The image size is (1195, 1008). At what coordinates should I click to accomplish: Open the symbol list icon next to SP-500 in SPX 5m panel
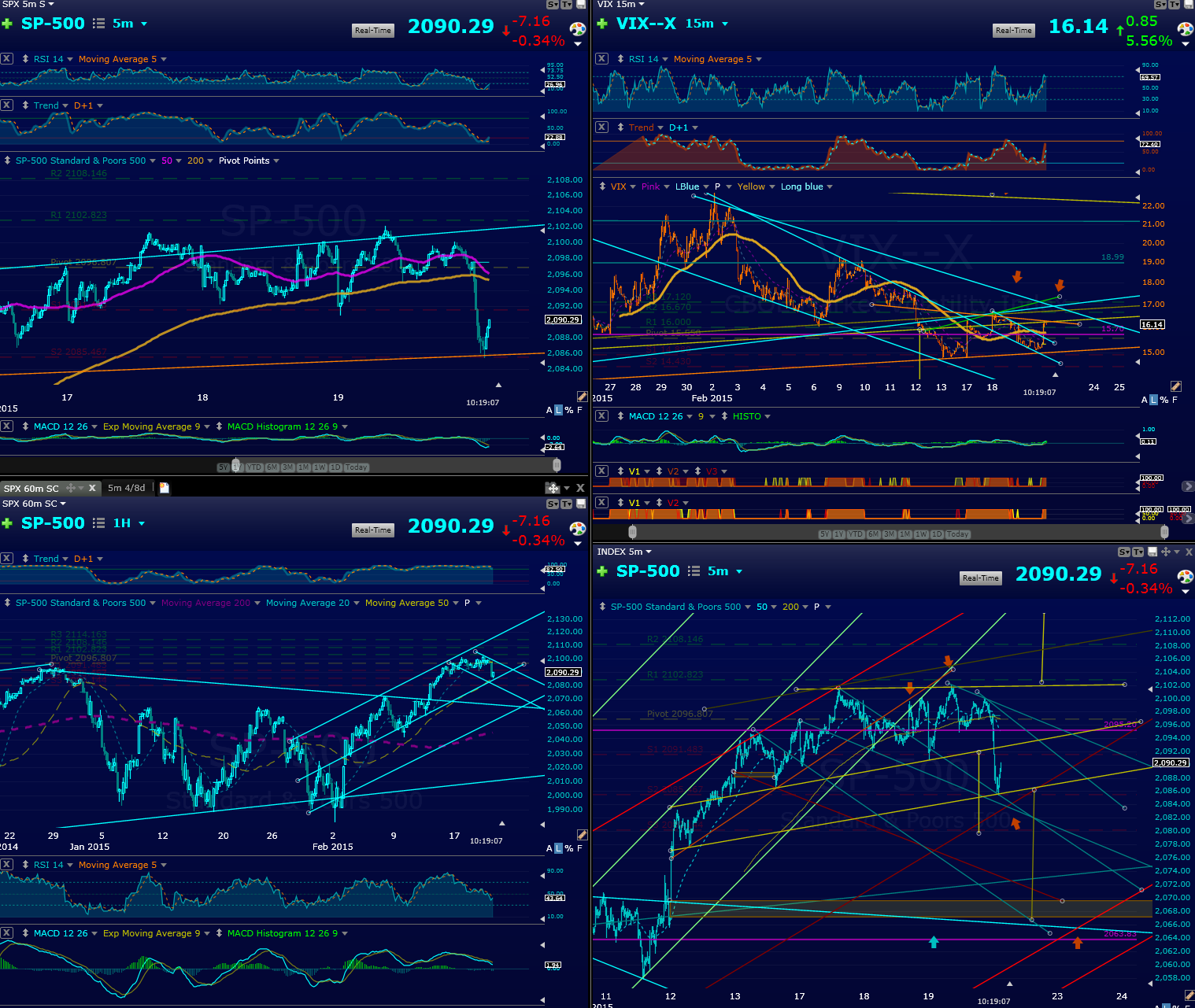click(x=98, y=24)
